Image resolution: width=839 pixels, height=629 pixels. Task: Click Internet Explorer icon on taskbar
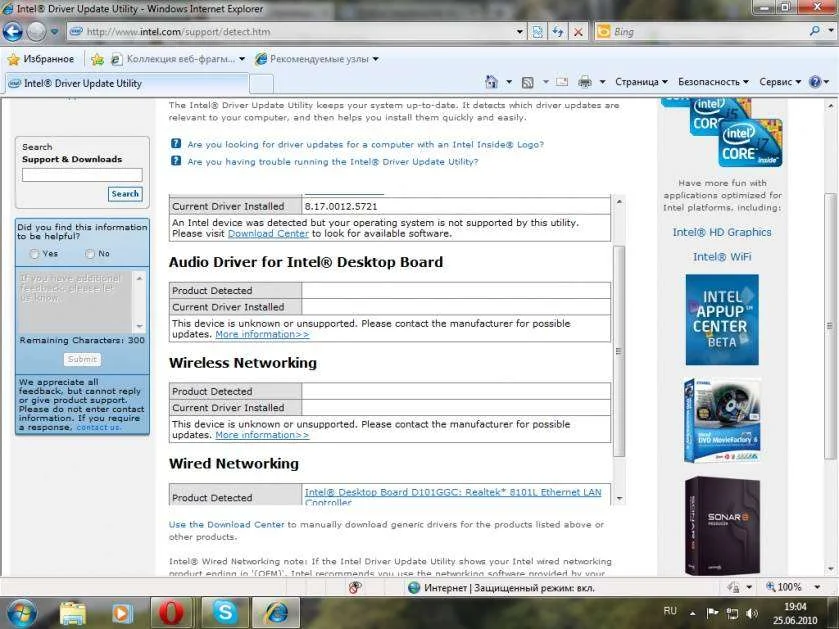coord(276,613)
